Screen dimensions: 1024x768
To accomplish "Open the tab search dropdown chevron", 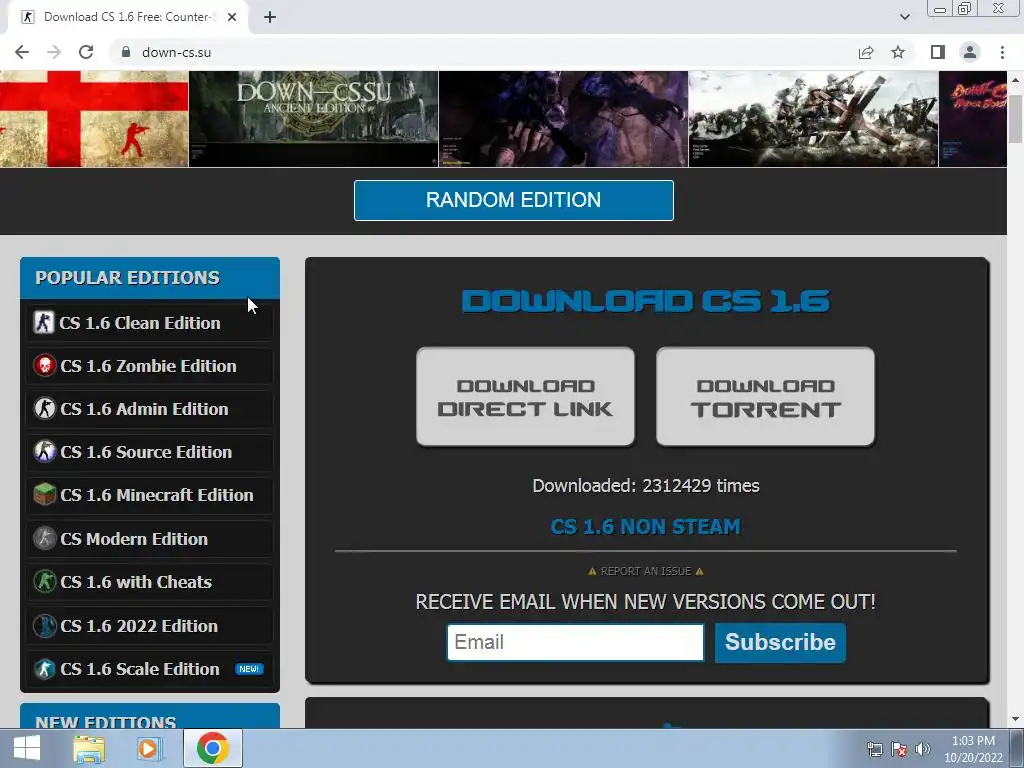I will point(904,17).
